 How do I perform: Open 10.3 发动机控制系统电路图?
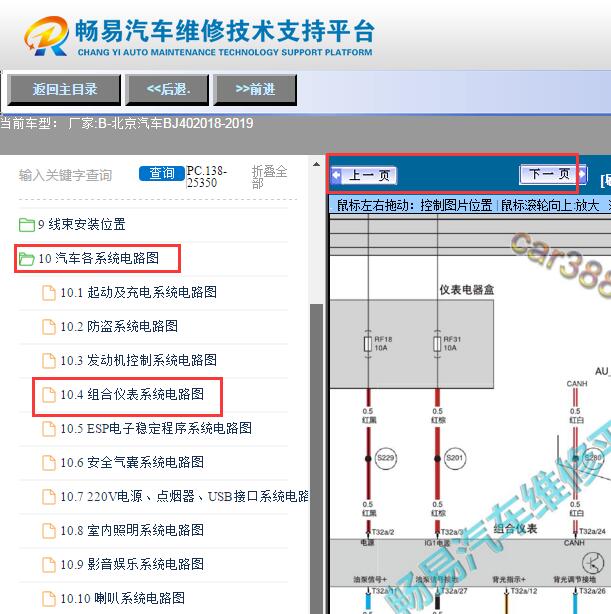(139, 360)
